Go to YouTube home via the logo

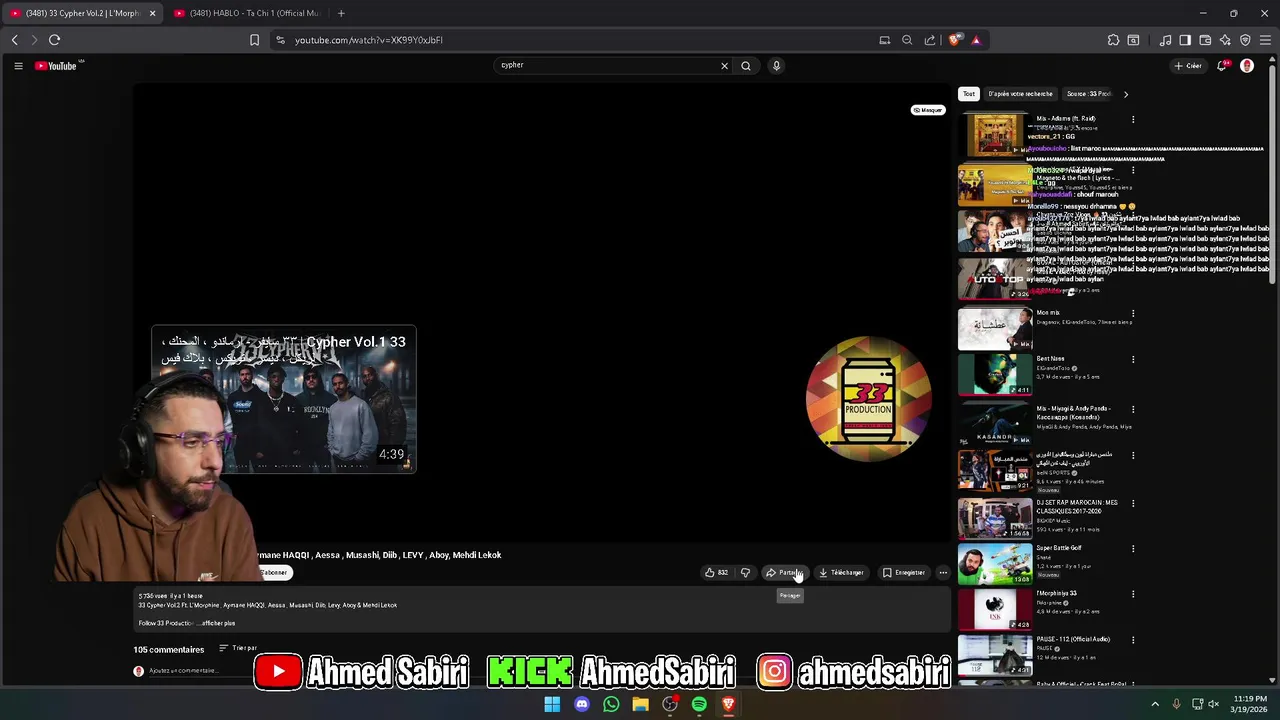click(x=56, y=66)
